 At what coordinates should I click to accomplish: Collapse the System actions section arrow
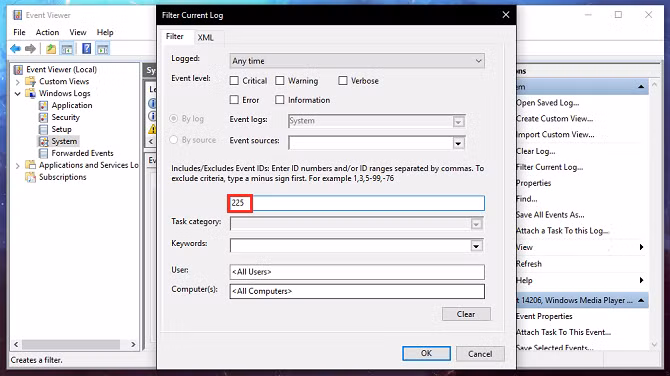[641, 87]
